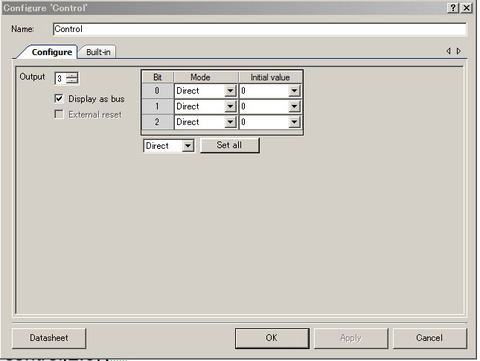Click into the Name text field
The image size is (480, 361).
tap(260, 29)
